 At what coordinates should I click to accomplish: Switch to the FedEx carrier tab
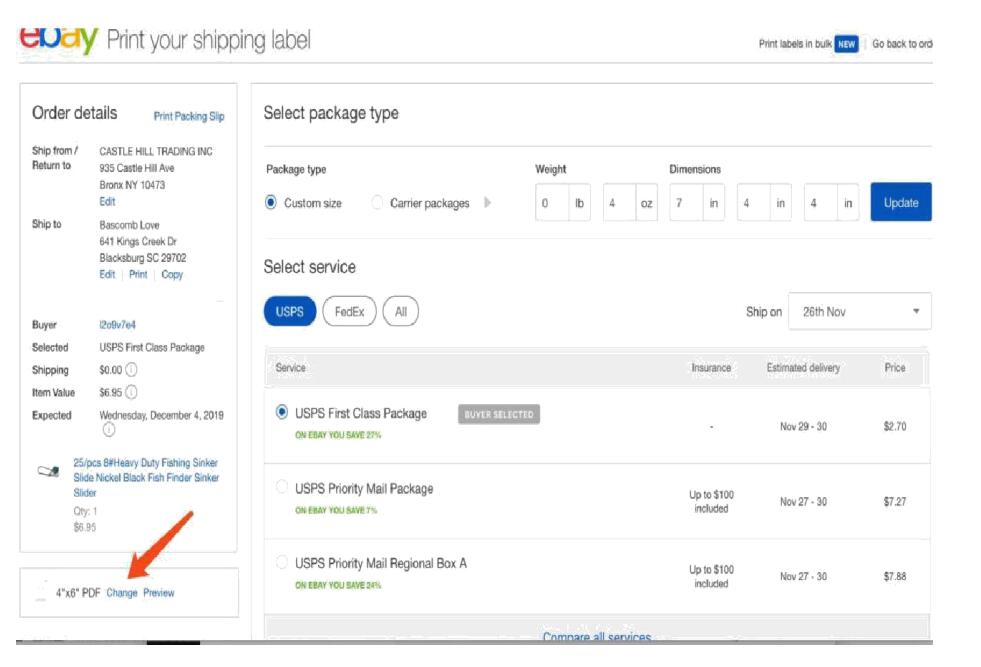[349, 312]
